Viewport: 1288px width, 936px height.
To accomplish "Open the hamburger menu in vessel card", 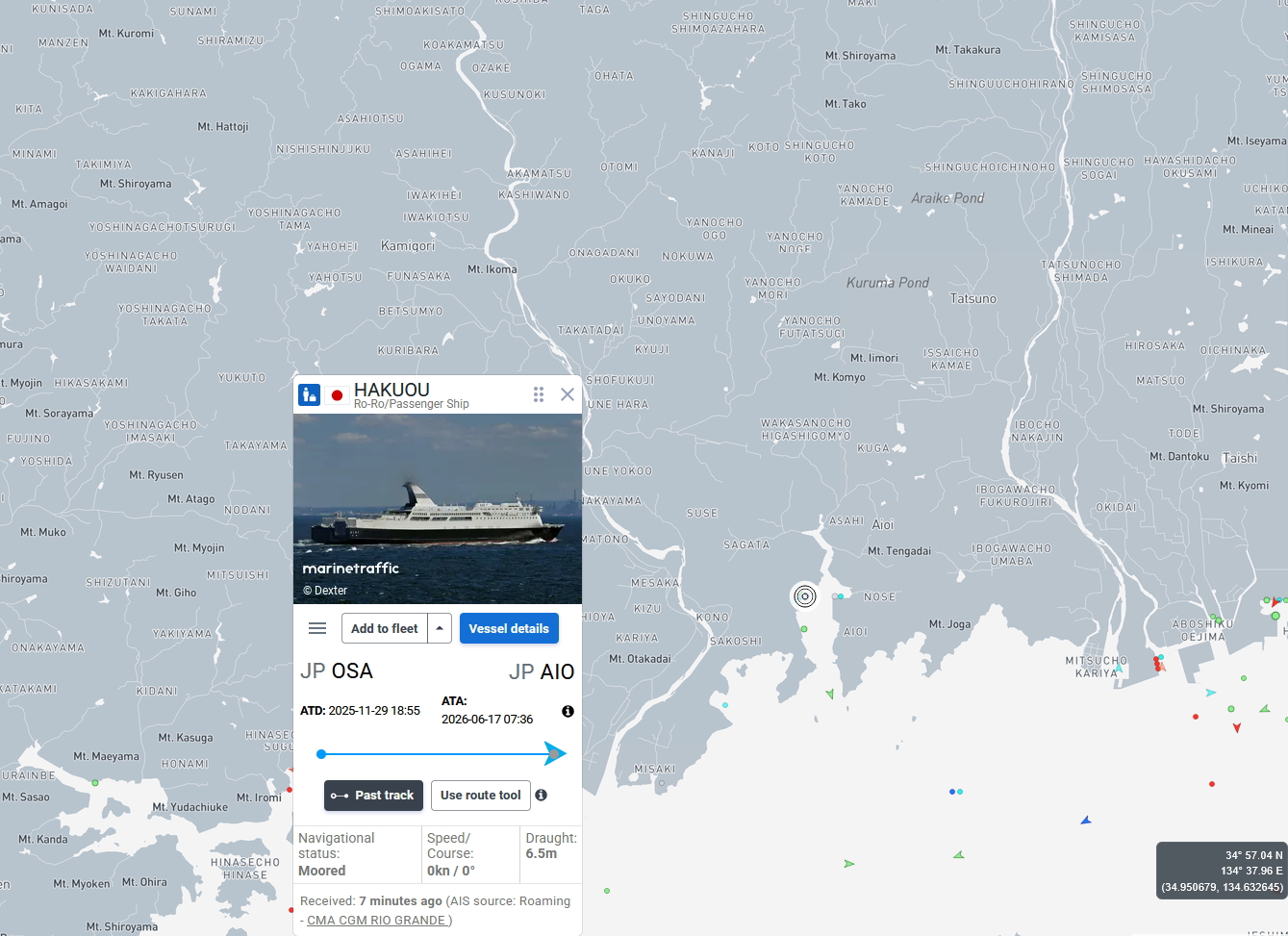I will (x=317, y=628).
